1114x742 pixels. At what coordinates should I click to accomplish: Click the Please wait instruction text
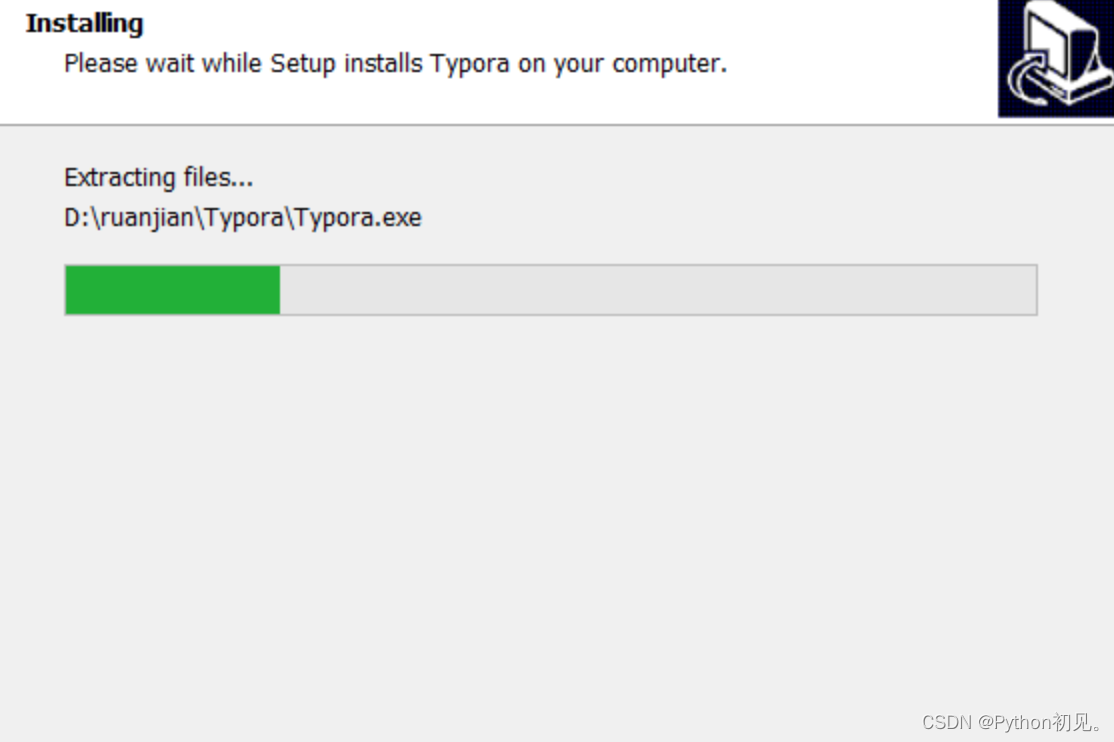[395, 63]
